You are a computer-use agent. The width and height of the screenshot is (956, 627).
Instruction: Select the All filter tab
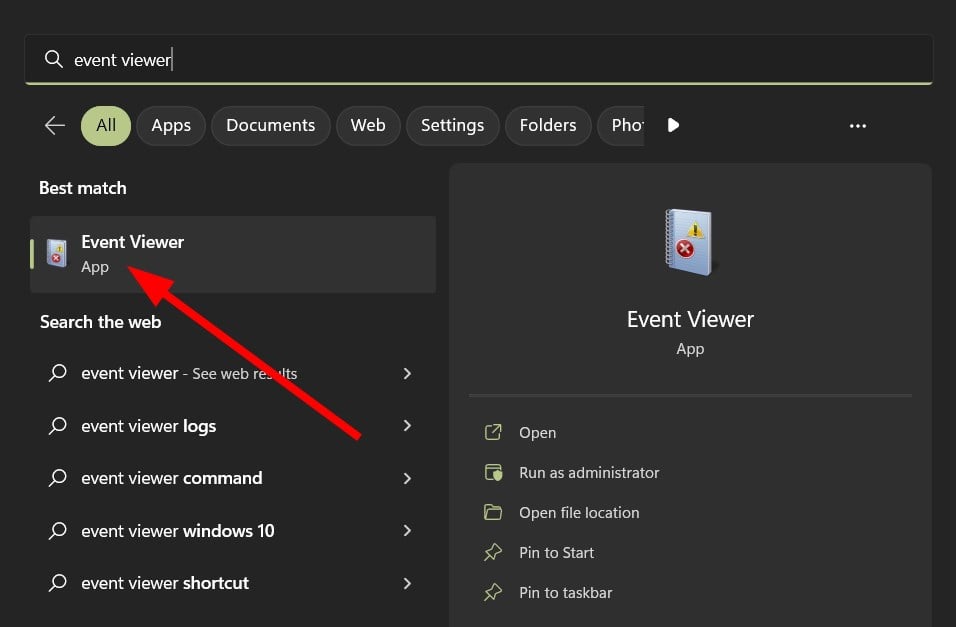(106, 126)
